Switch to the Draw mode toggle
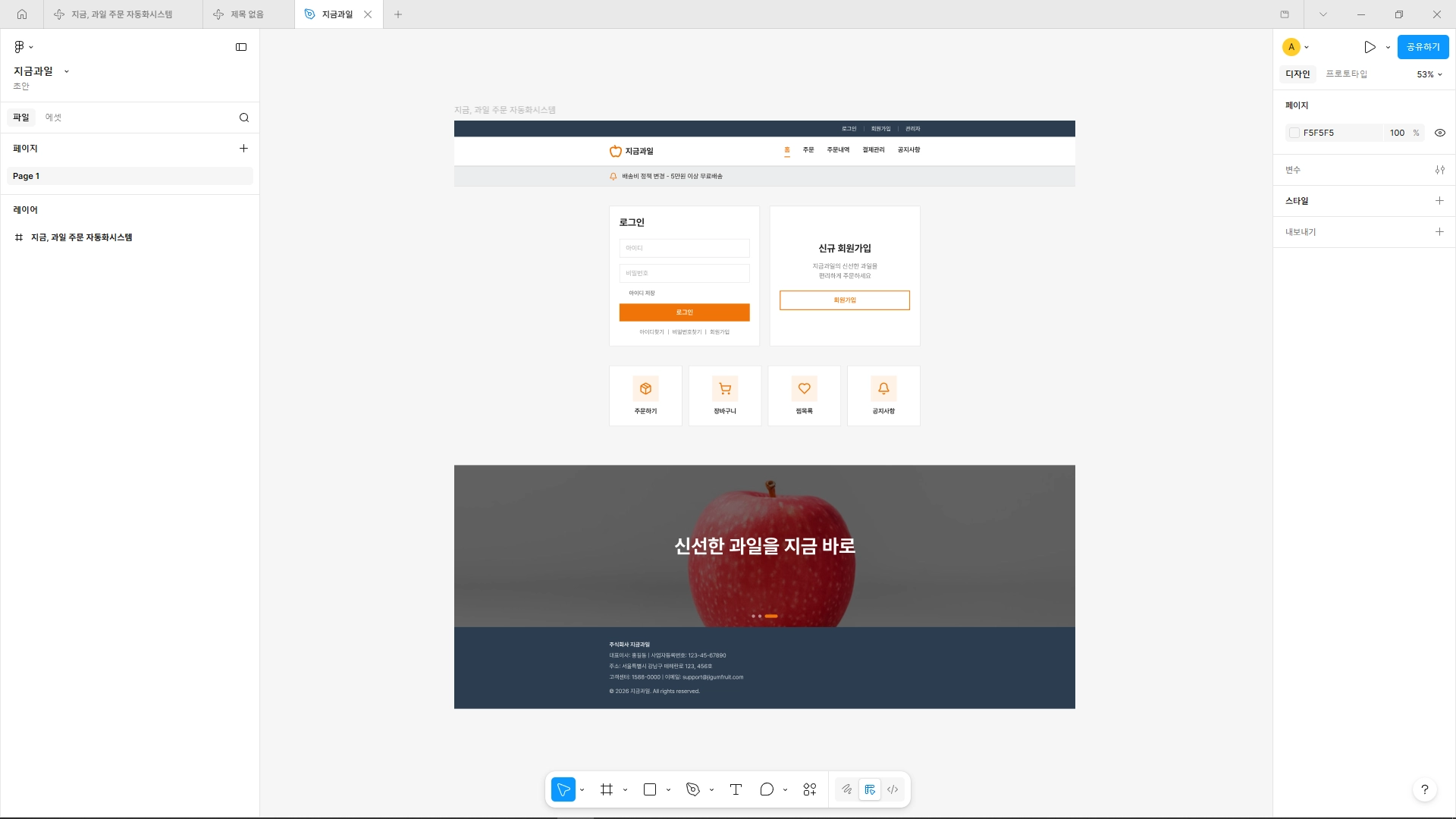Viewport: 1456px width, 819px height. (x=847, y=789)
